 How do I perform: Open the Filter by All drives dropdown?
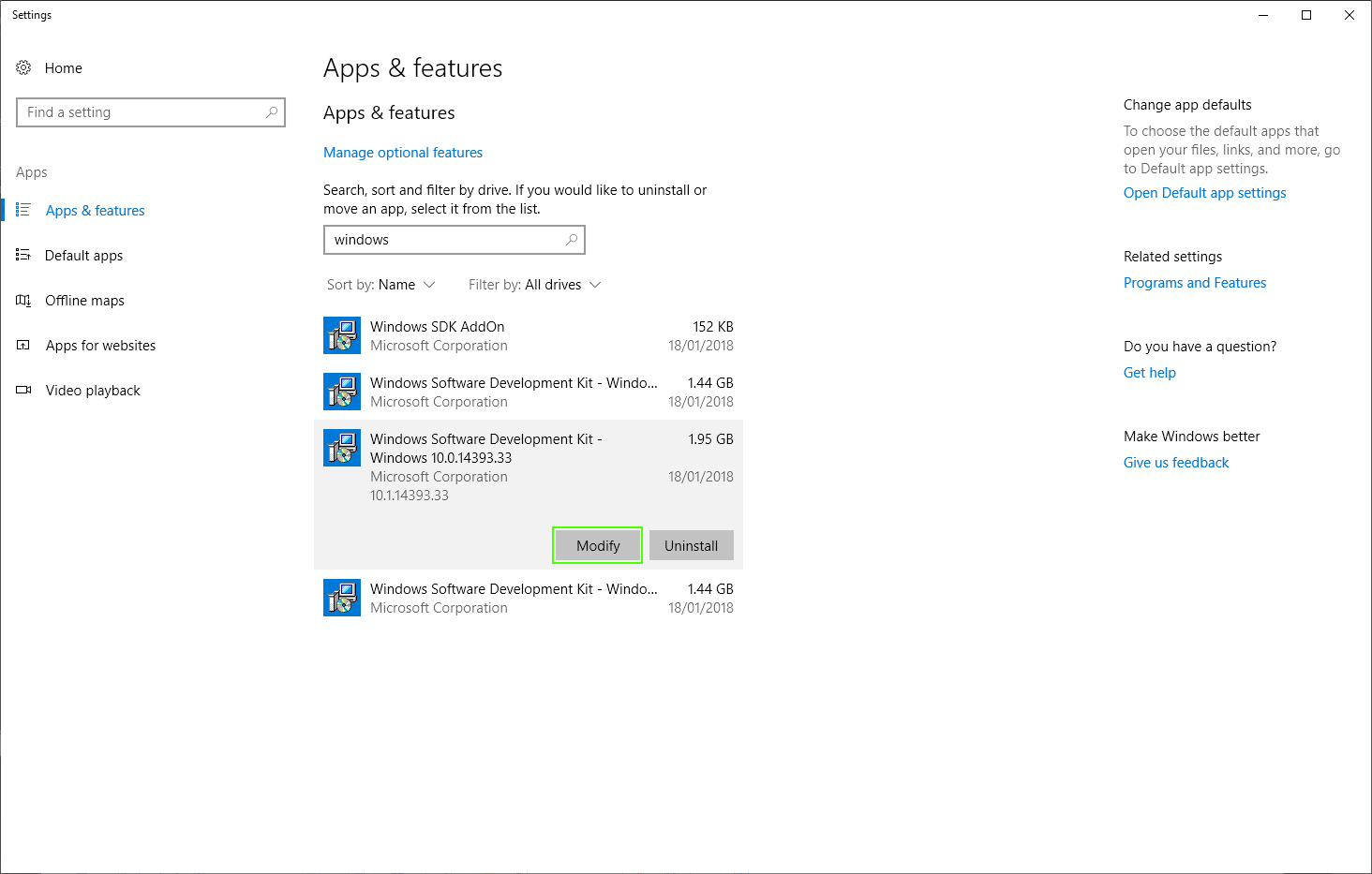[534, 285]
